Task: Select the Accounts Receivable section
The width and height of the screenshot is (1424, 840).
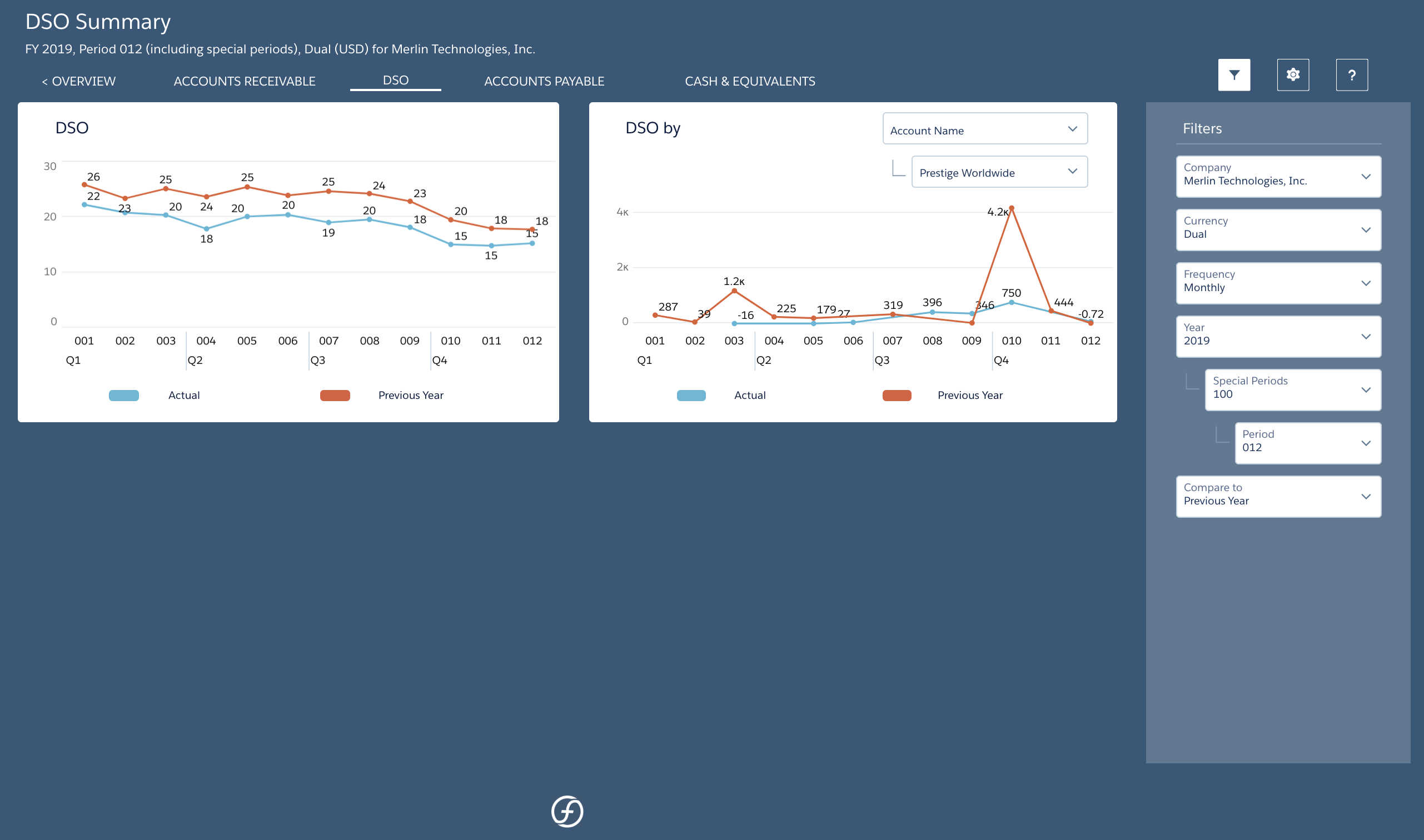Action: pos(245,81)
